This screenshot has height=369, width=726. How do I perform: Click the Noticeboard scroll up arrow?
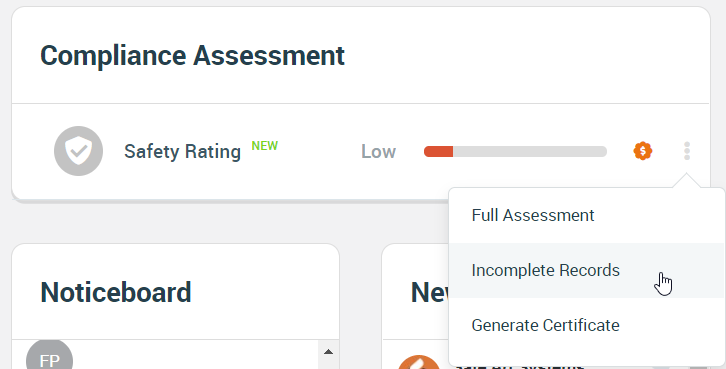(x=328, y=352)
